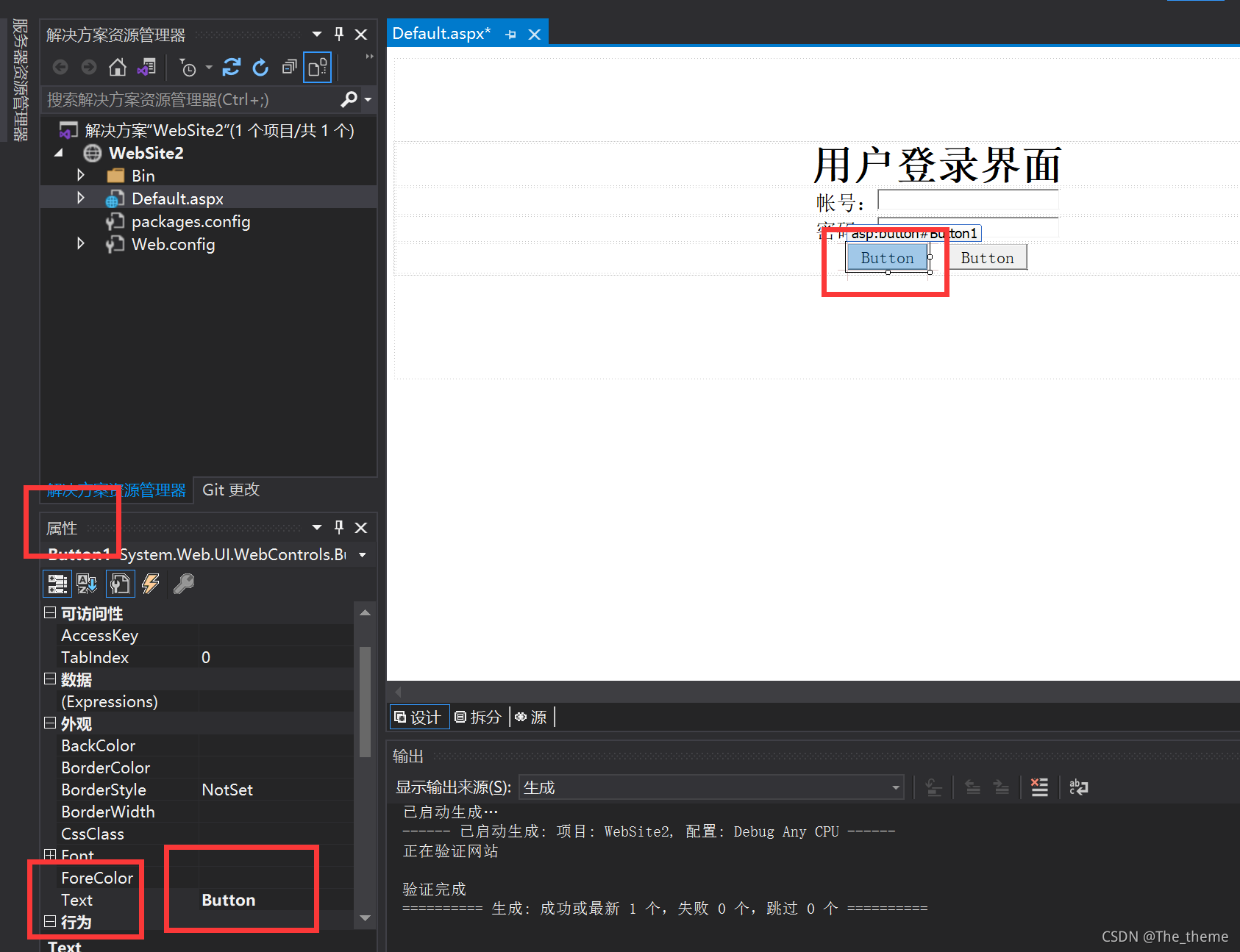The image size is (1240, 952).
Task: Open the server resource manager side tab
Action: (x=20, y=79)
